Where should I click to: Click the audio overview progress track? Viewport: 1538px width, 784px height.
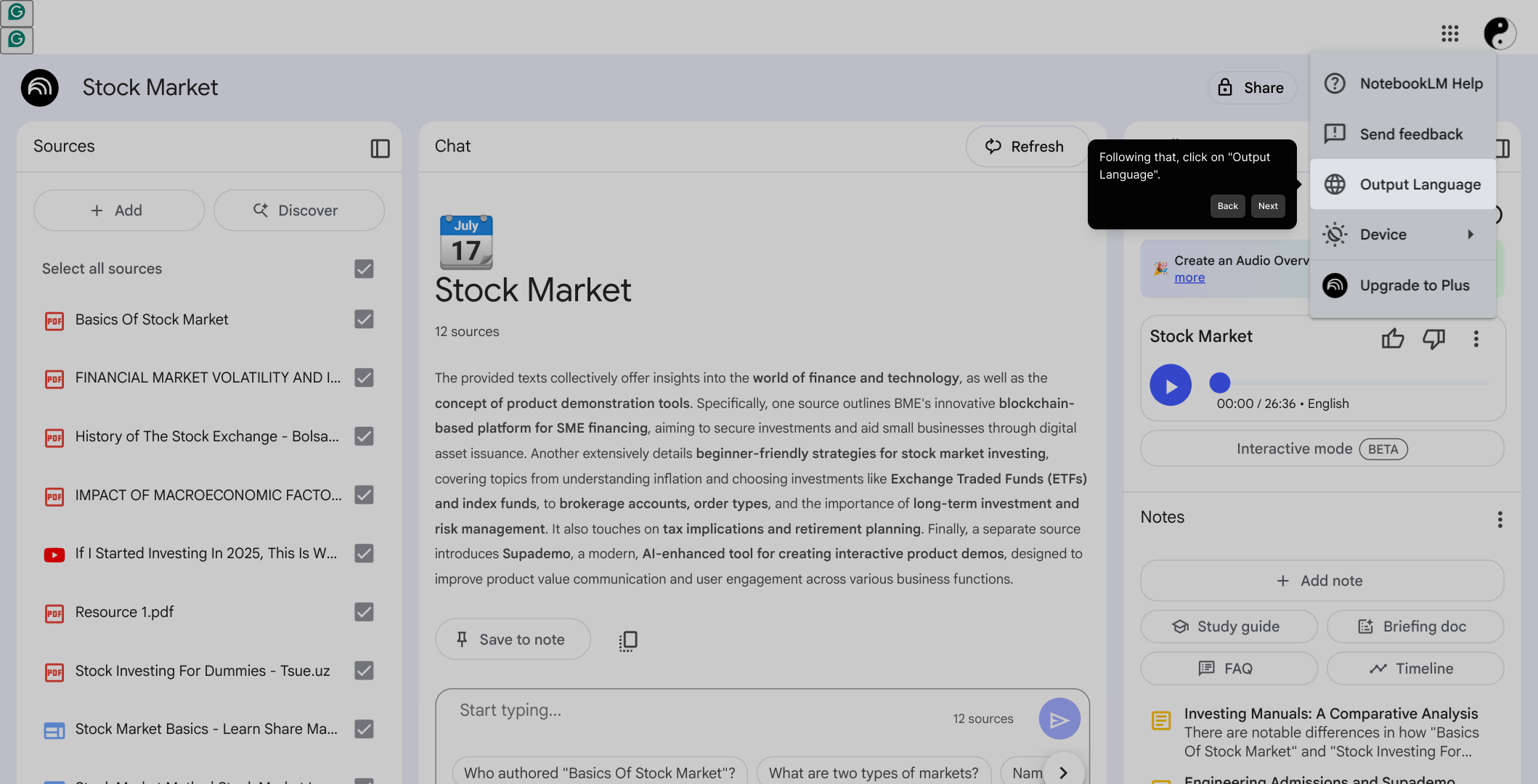click(x=1354, y=382)
